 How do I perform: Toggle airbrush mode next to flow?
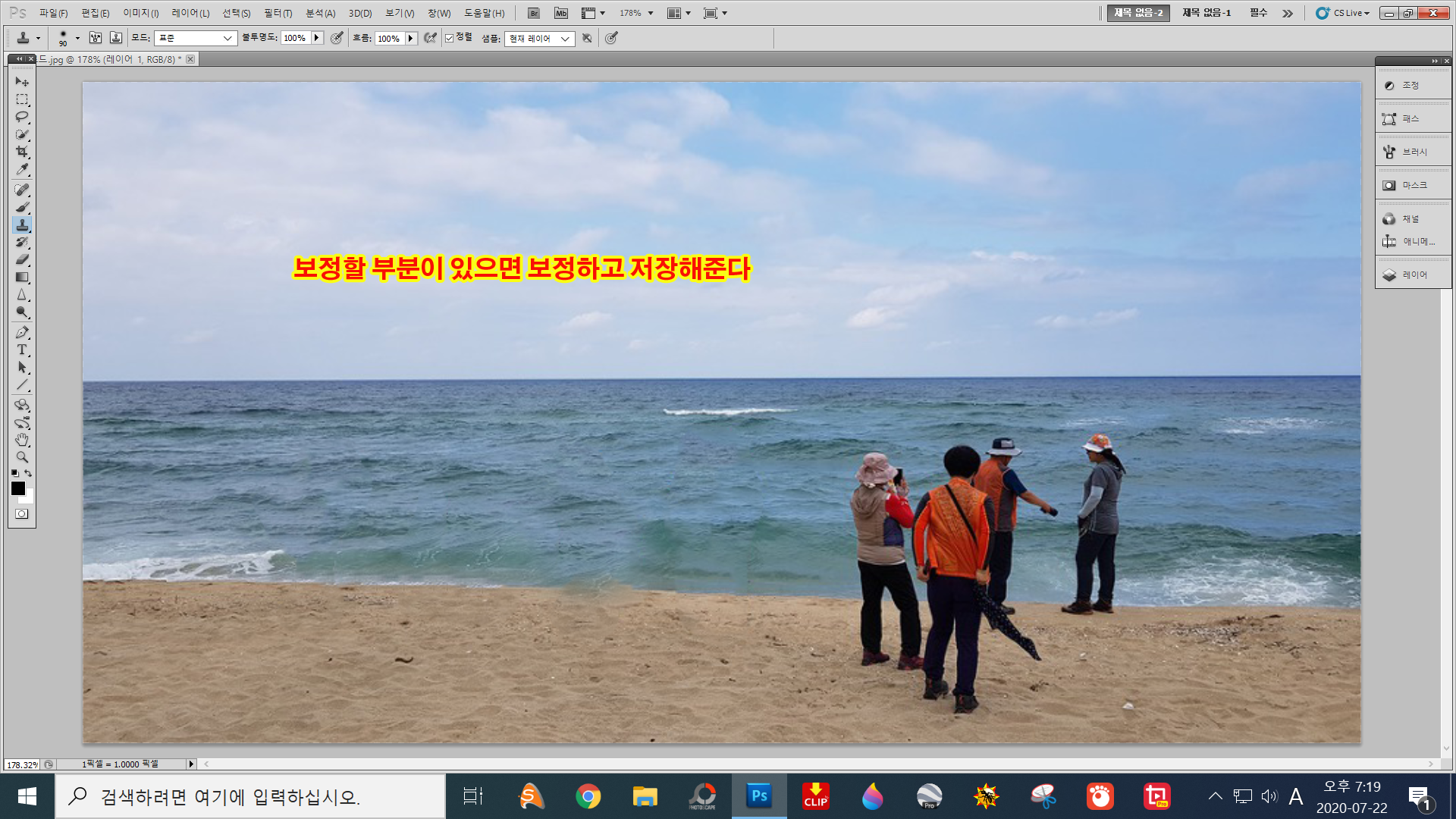430,38
